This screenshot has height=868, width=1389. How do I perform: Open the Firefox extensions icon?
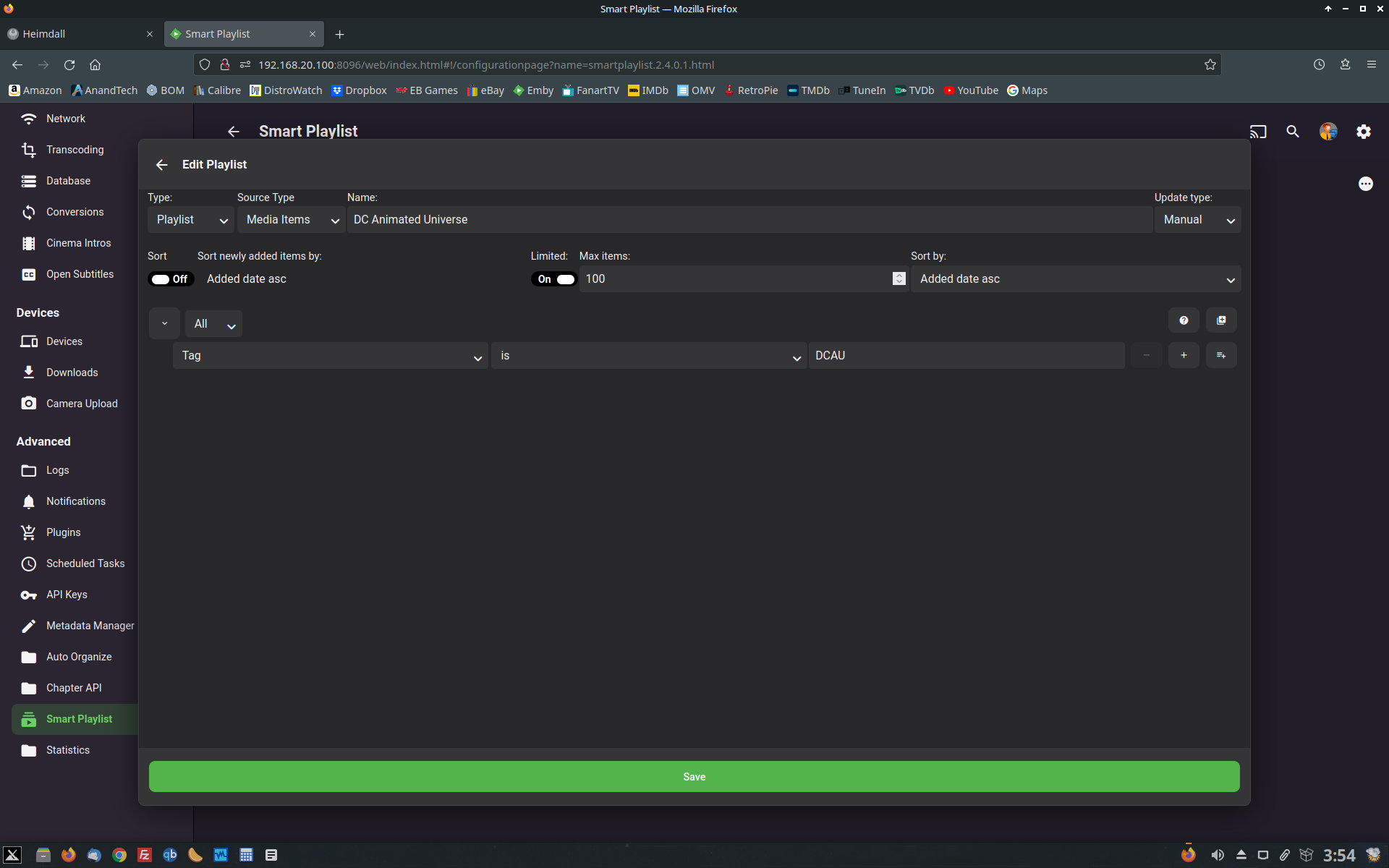pyautogui.click(x=1346, y=64)
